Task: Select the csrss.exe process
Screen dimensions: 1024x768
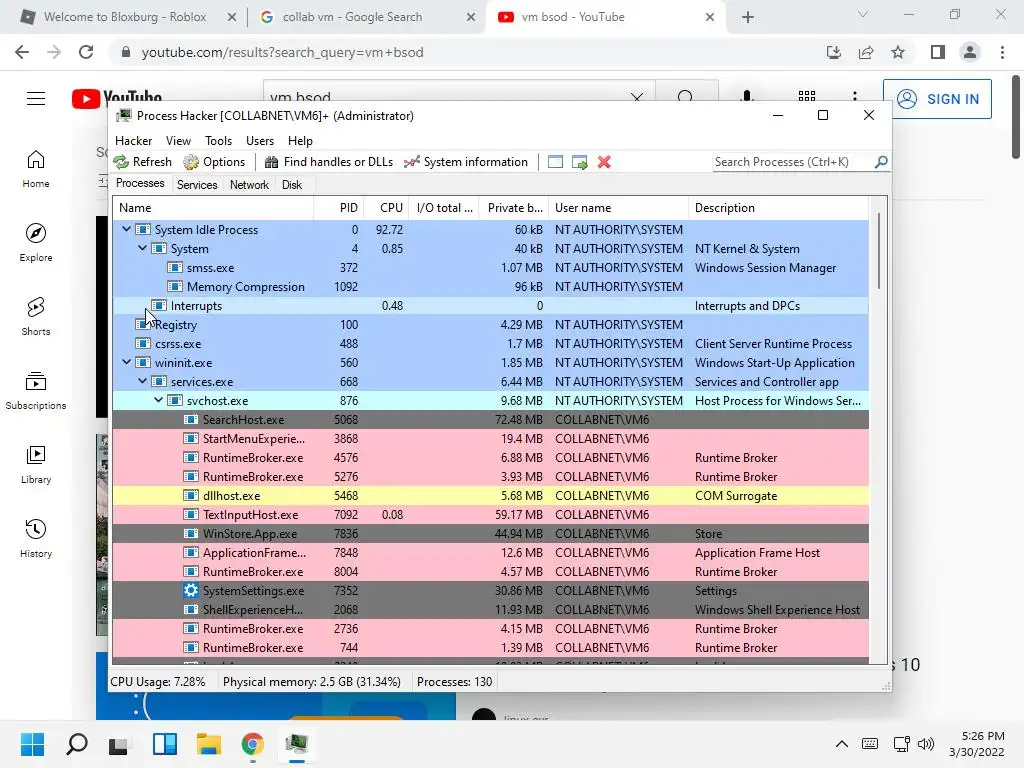Action: [490, 344]
